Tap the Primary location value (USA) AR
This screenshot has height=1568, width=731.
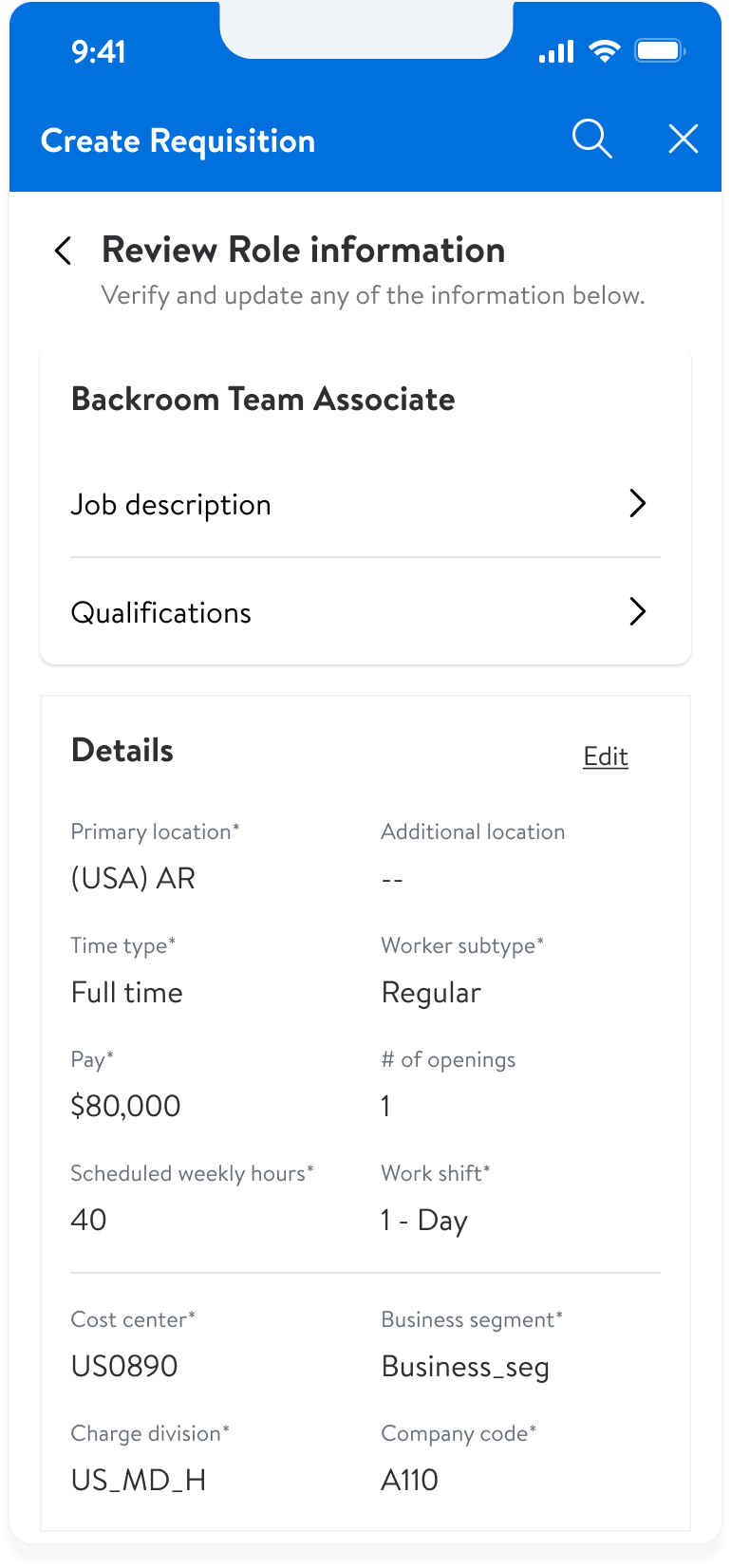click(133, 878)
